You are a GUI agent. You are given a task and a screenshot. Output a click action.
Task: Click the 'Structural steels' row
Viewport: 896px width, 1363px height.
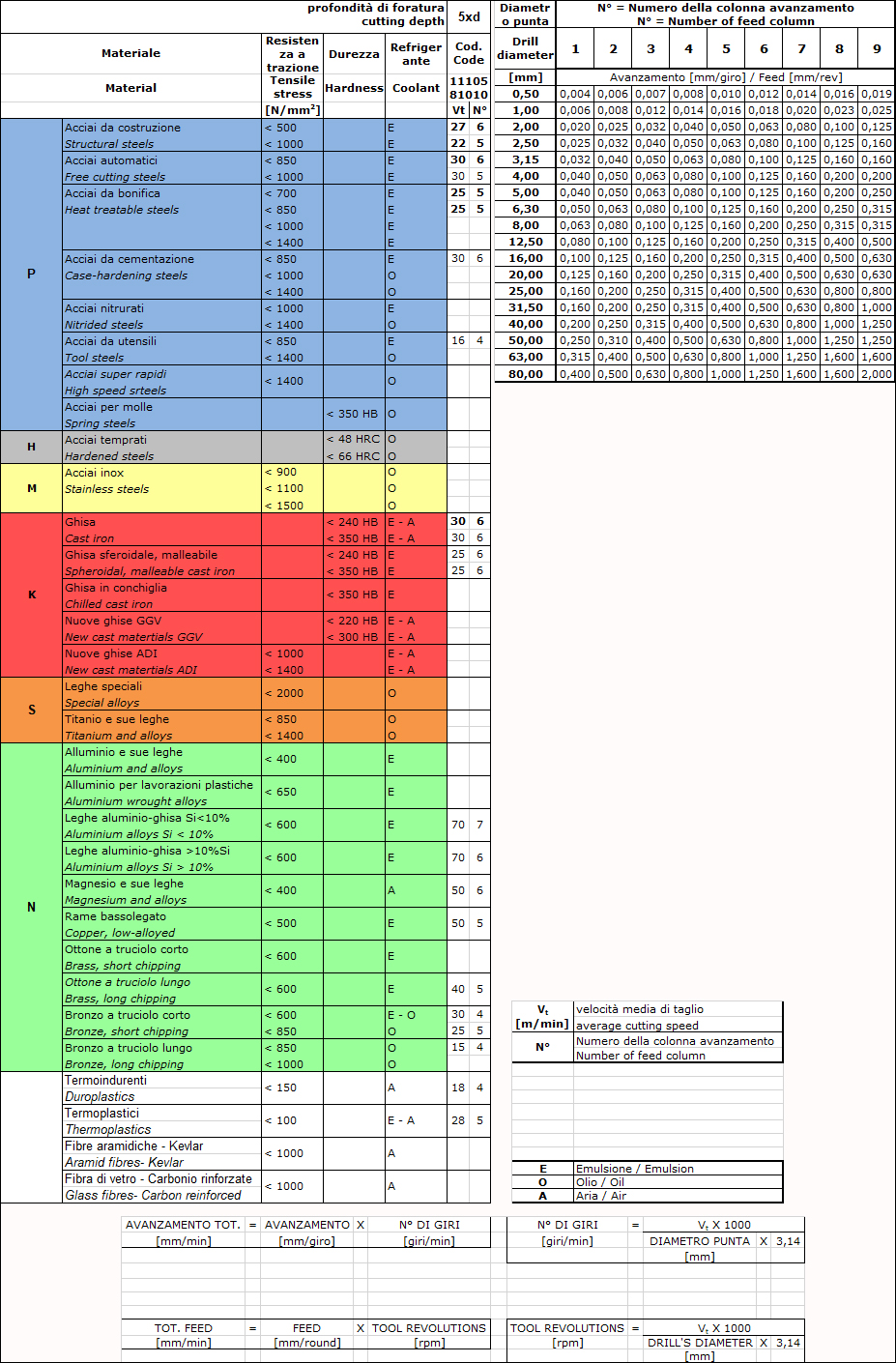(x=162, y=144)
